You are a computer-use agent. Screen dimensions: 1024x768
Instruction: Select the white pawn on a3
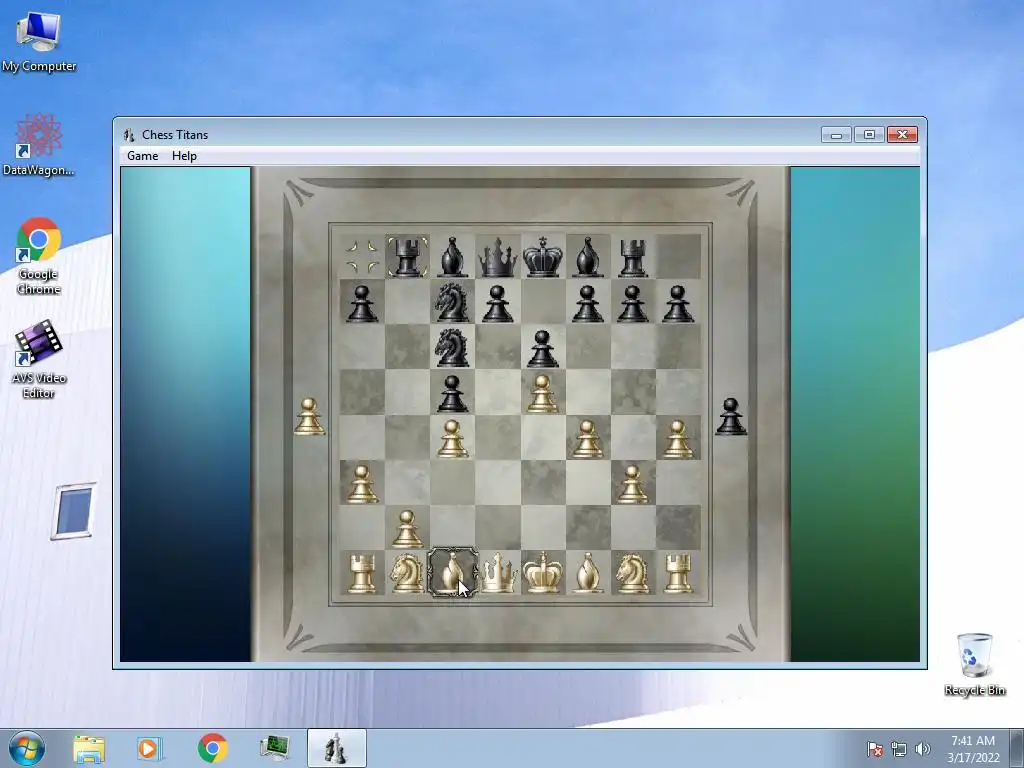pos(362,483)
